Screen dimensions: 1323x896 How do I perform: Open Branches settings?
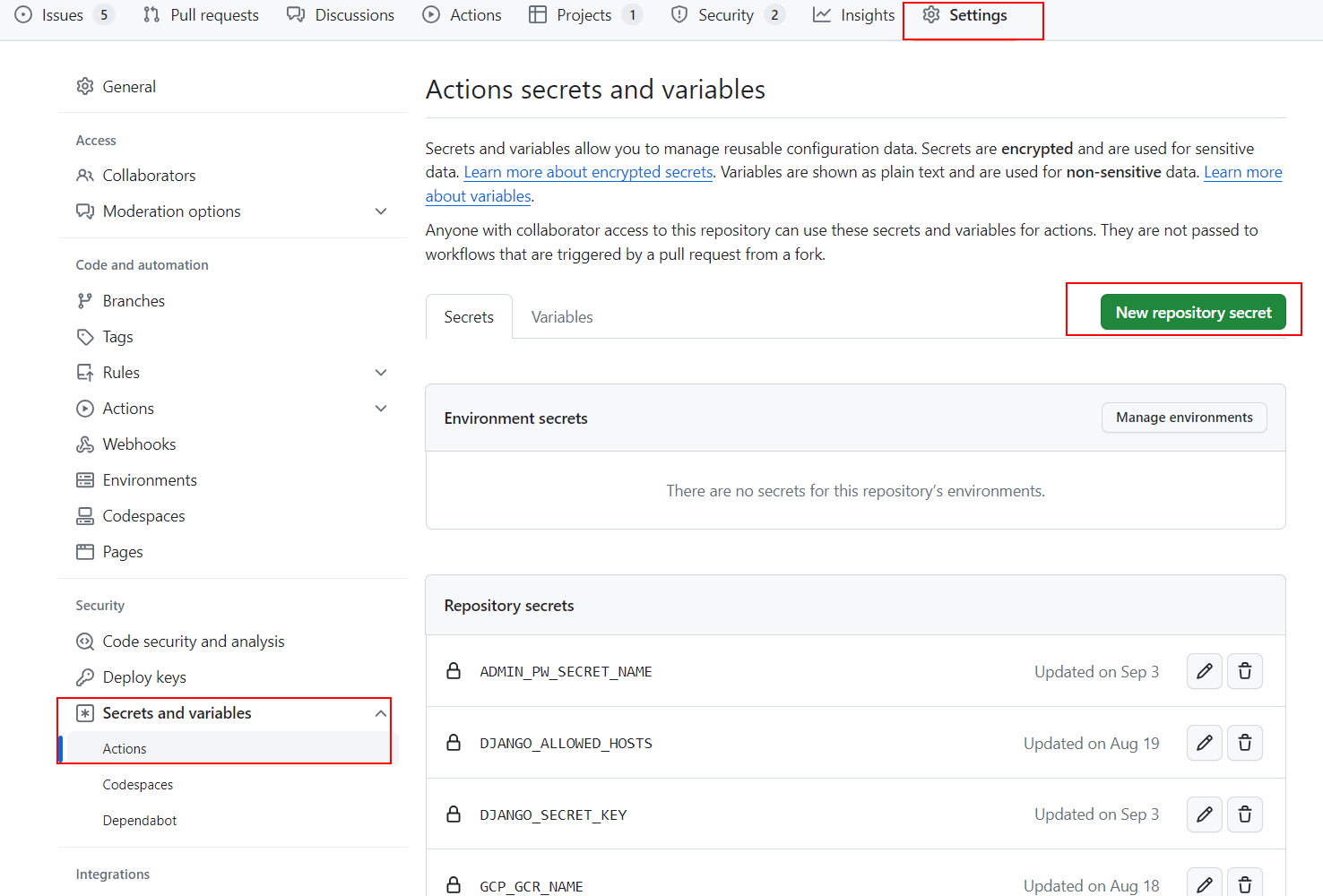[232, 301]
